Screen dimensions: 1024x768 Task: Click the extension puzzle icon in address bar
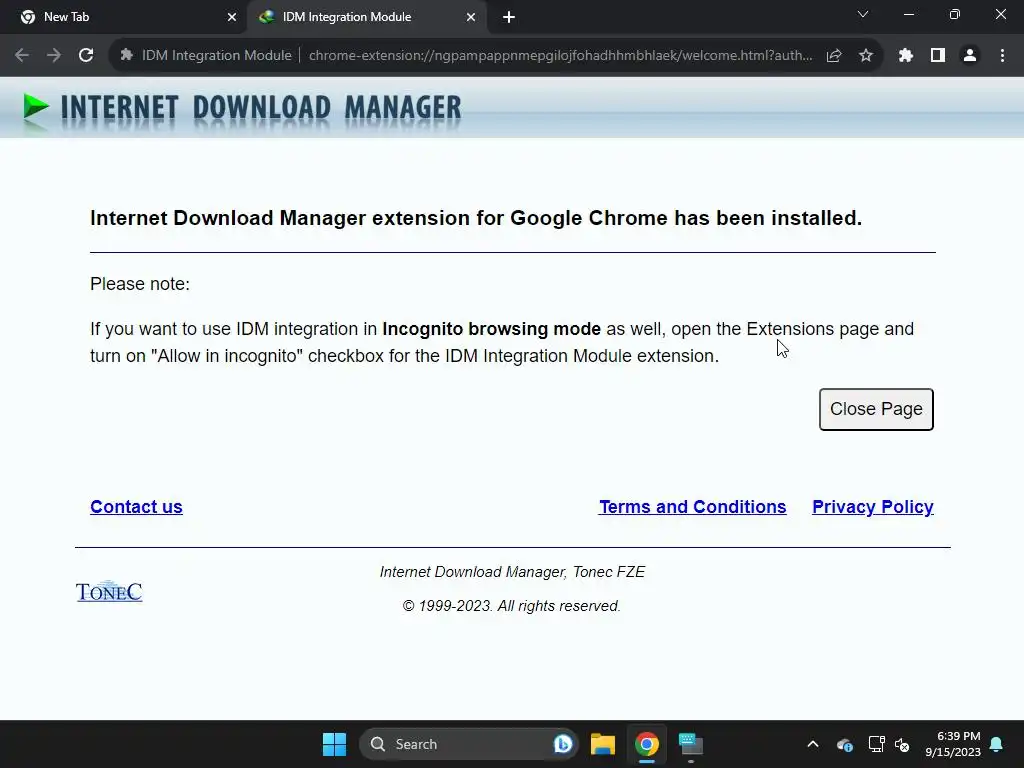coord(127,56)
